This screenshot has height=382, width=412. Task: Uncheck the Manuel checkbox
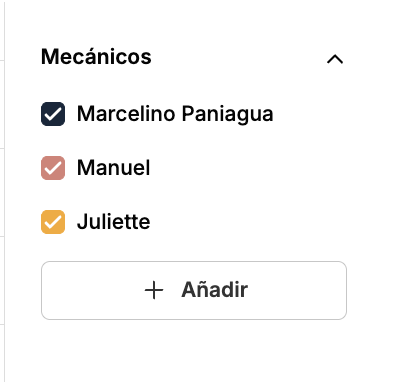click(53, 168)
